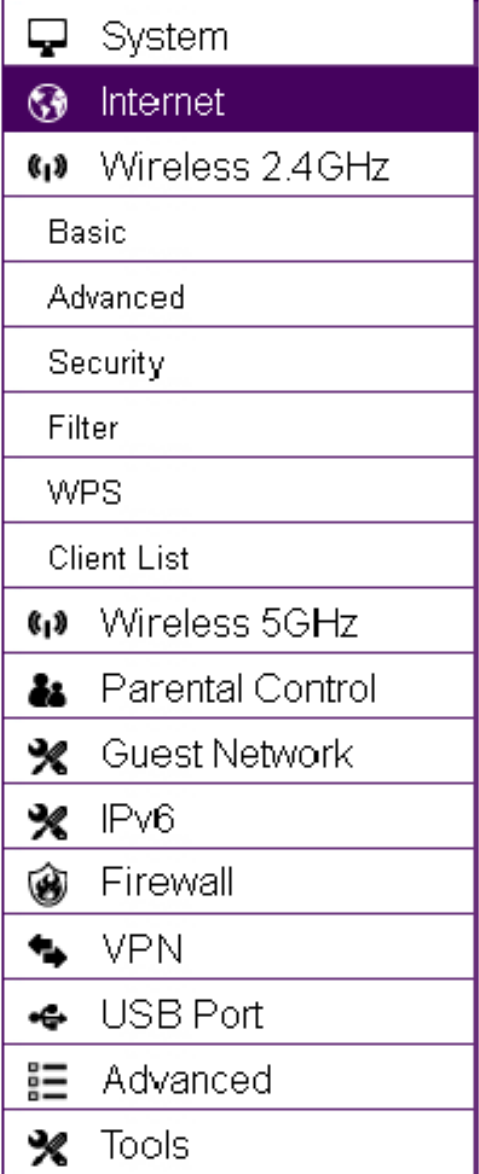Click the System monitor icon
479x1174 pixels.
(x=47, y=36)
